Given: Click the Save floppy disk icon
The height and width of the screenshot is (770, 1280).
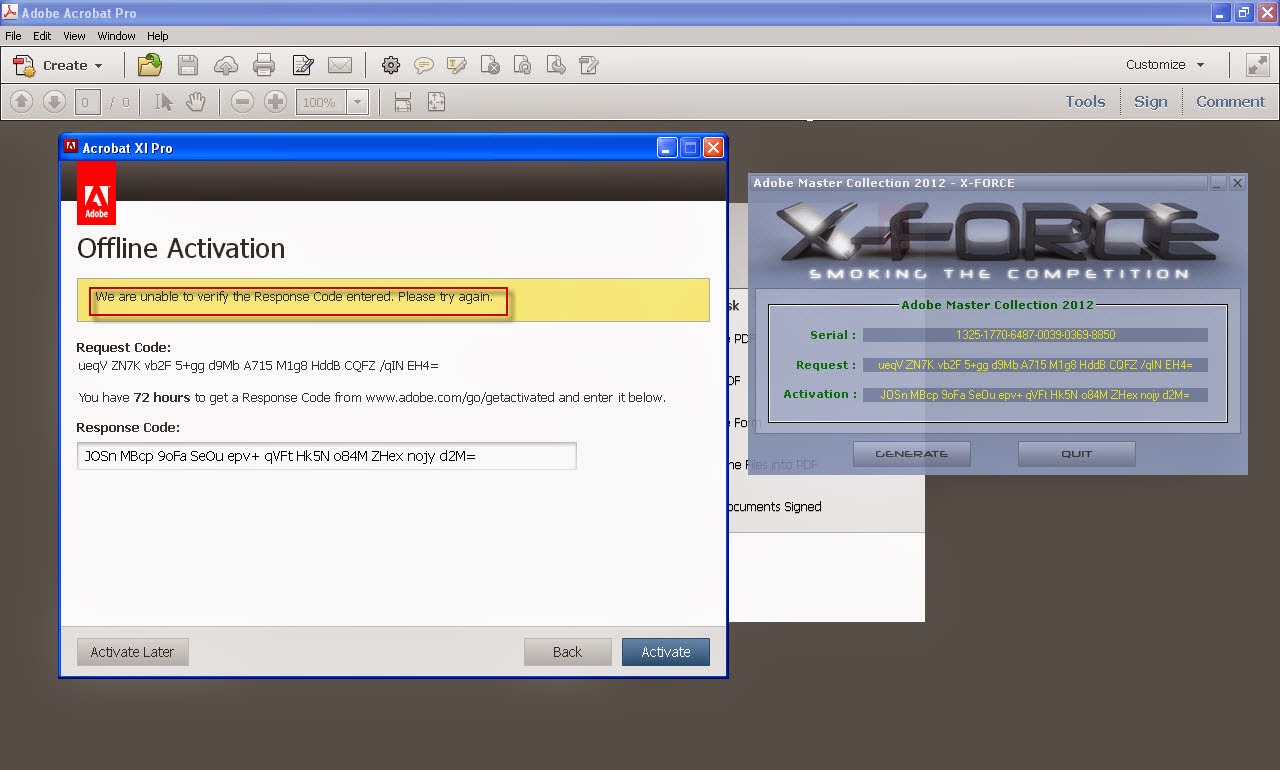Looking at the screenshot, I should tap(188, 65).
